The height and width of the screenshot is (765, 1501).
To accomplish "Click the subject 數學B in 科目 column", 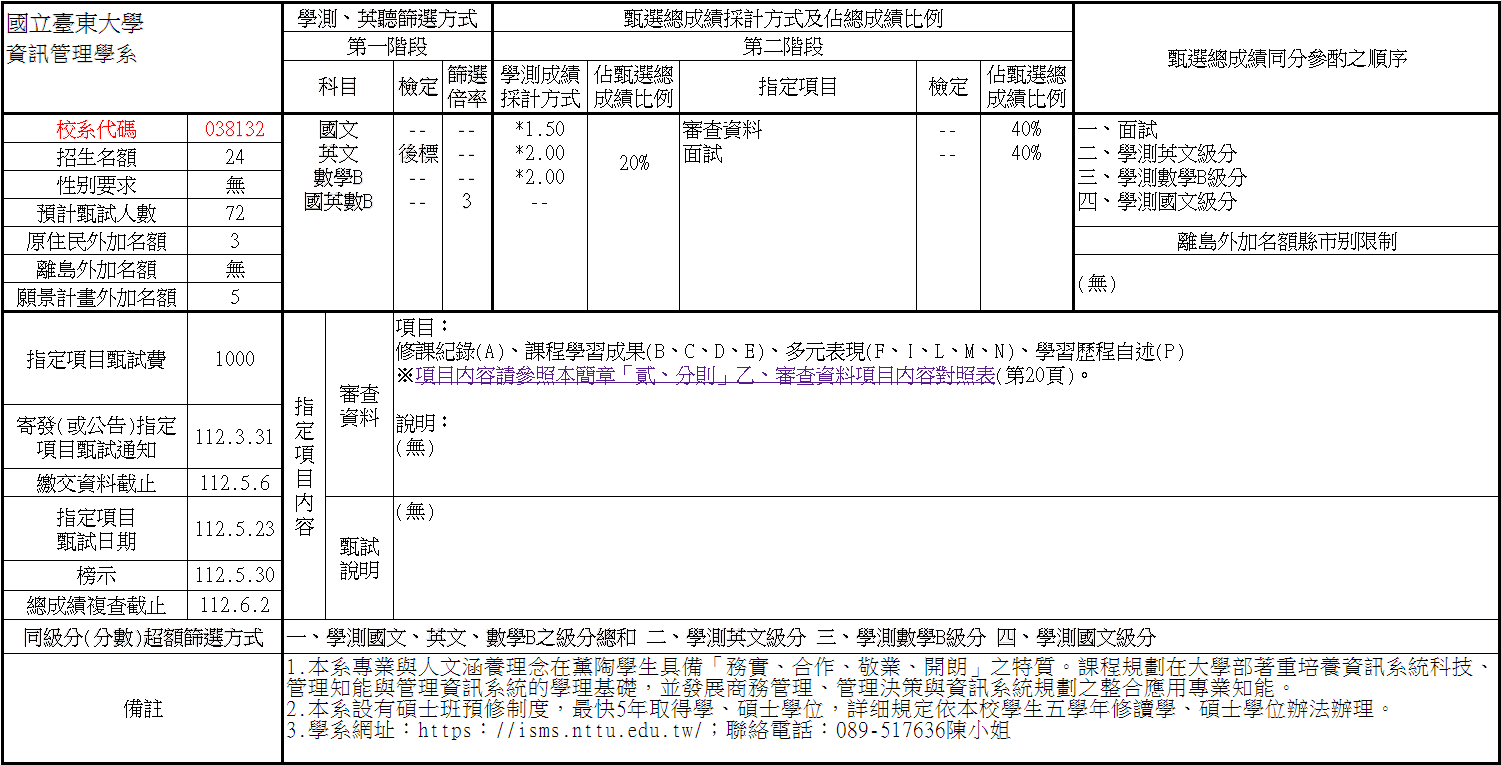I will tap(338, 177).
